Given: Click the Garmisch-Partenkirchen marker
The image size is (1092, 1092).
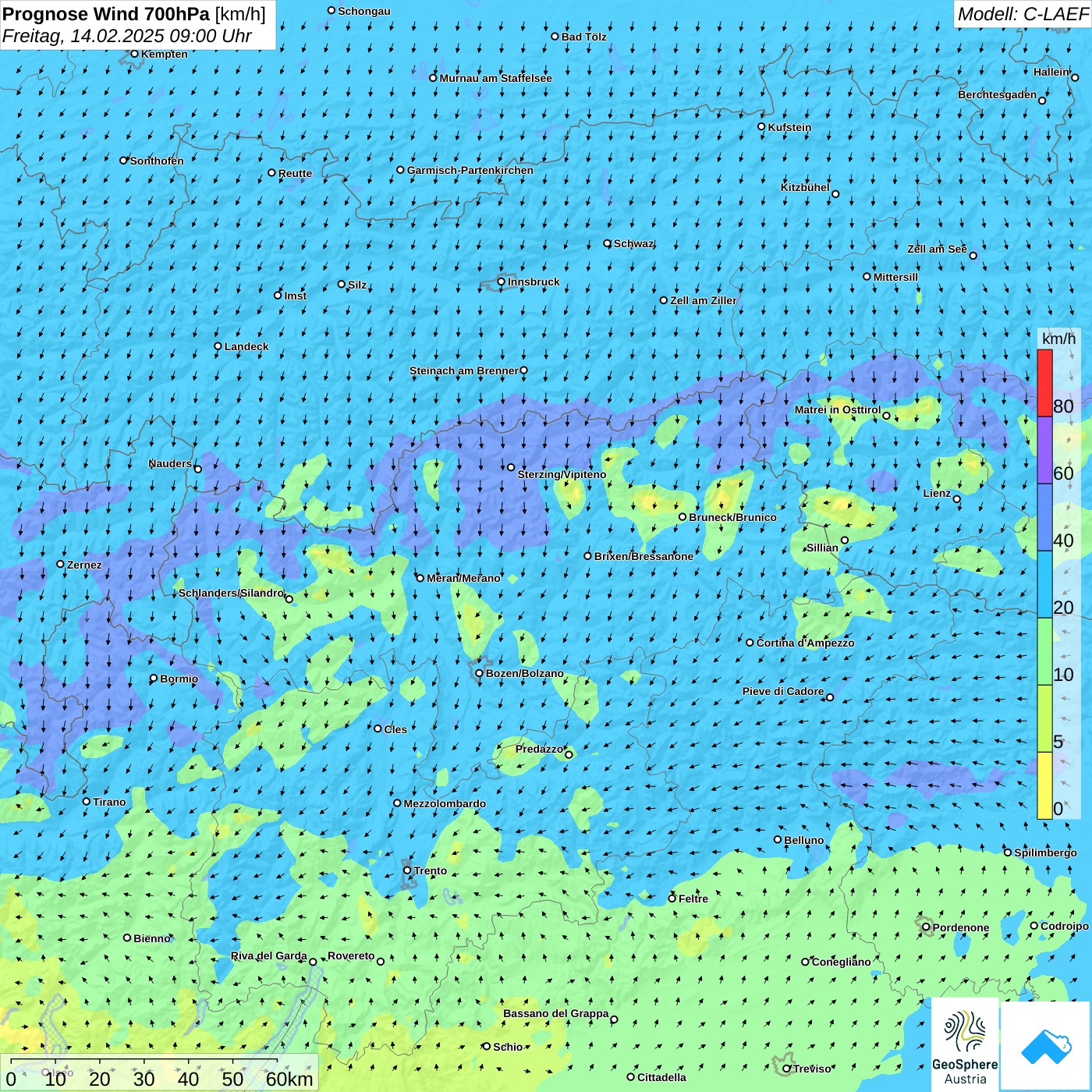Looking at the screenshot, I should tap(400, 170).
